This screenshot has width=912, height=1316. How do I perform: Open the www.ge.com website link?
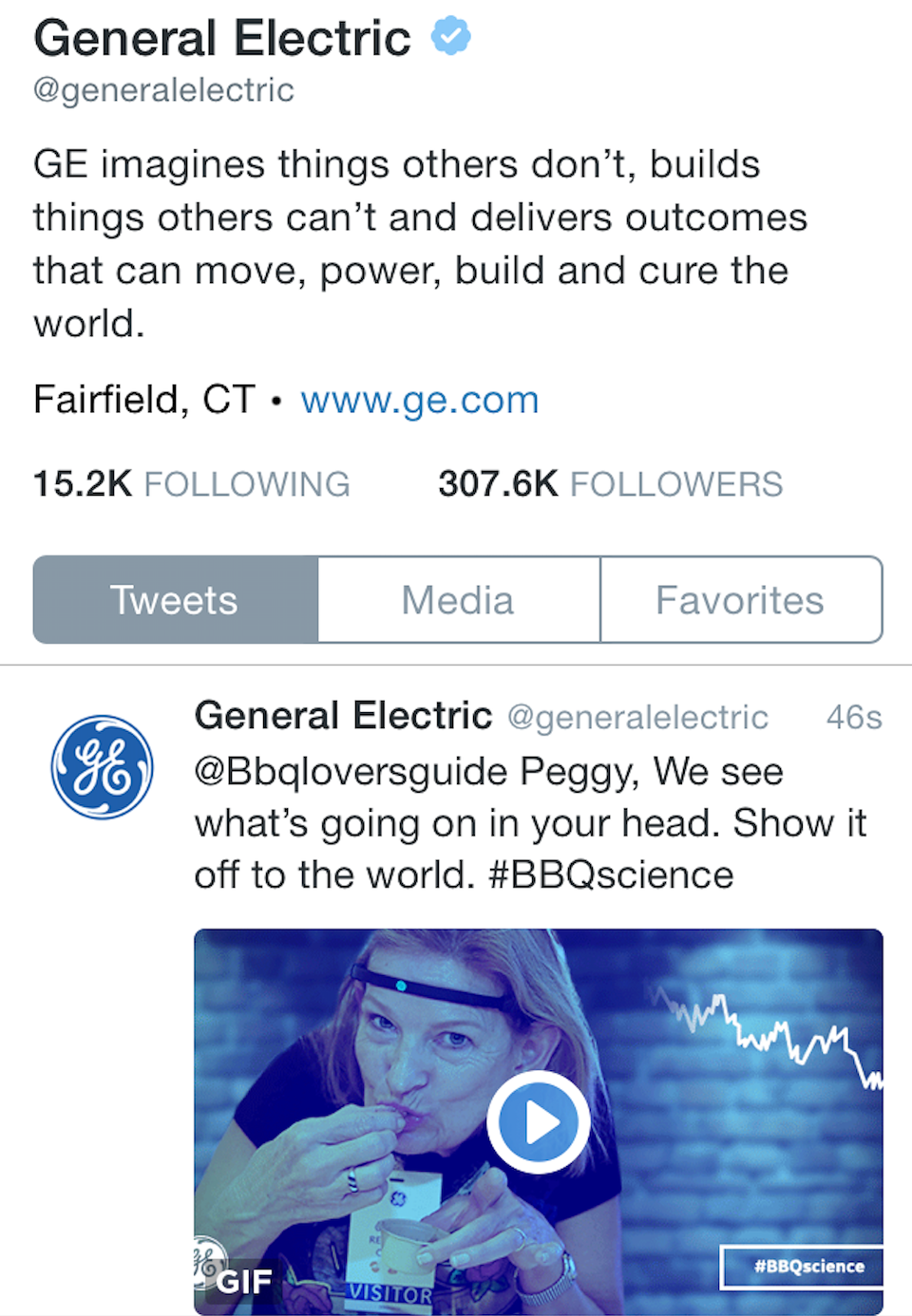click(419, 400)
